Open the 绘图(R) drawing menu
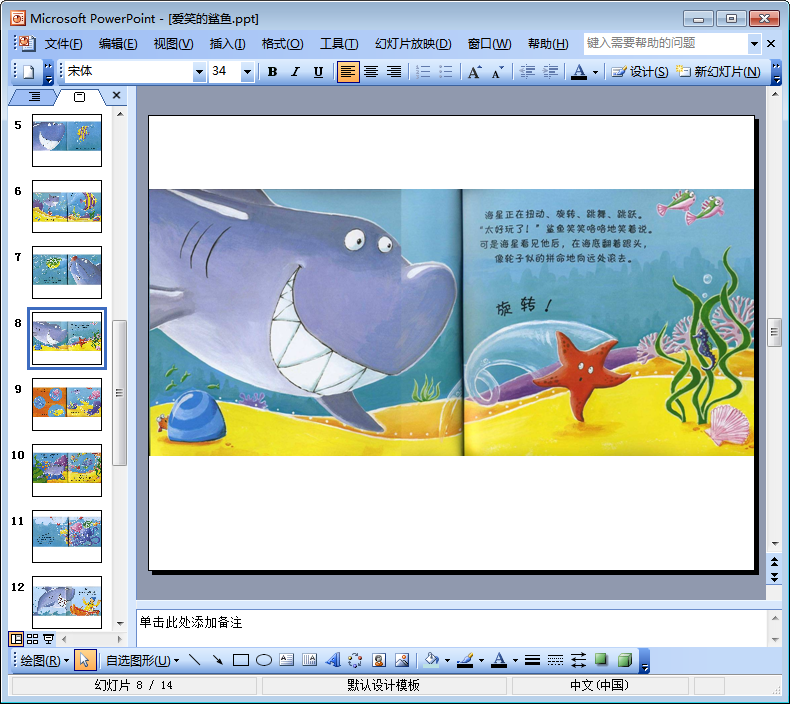Screen dimensions: 790x704 click(x=44, y=660)
